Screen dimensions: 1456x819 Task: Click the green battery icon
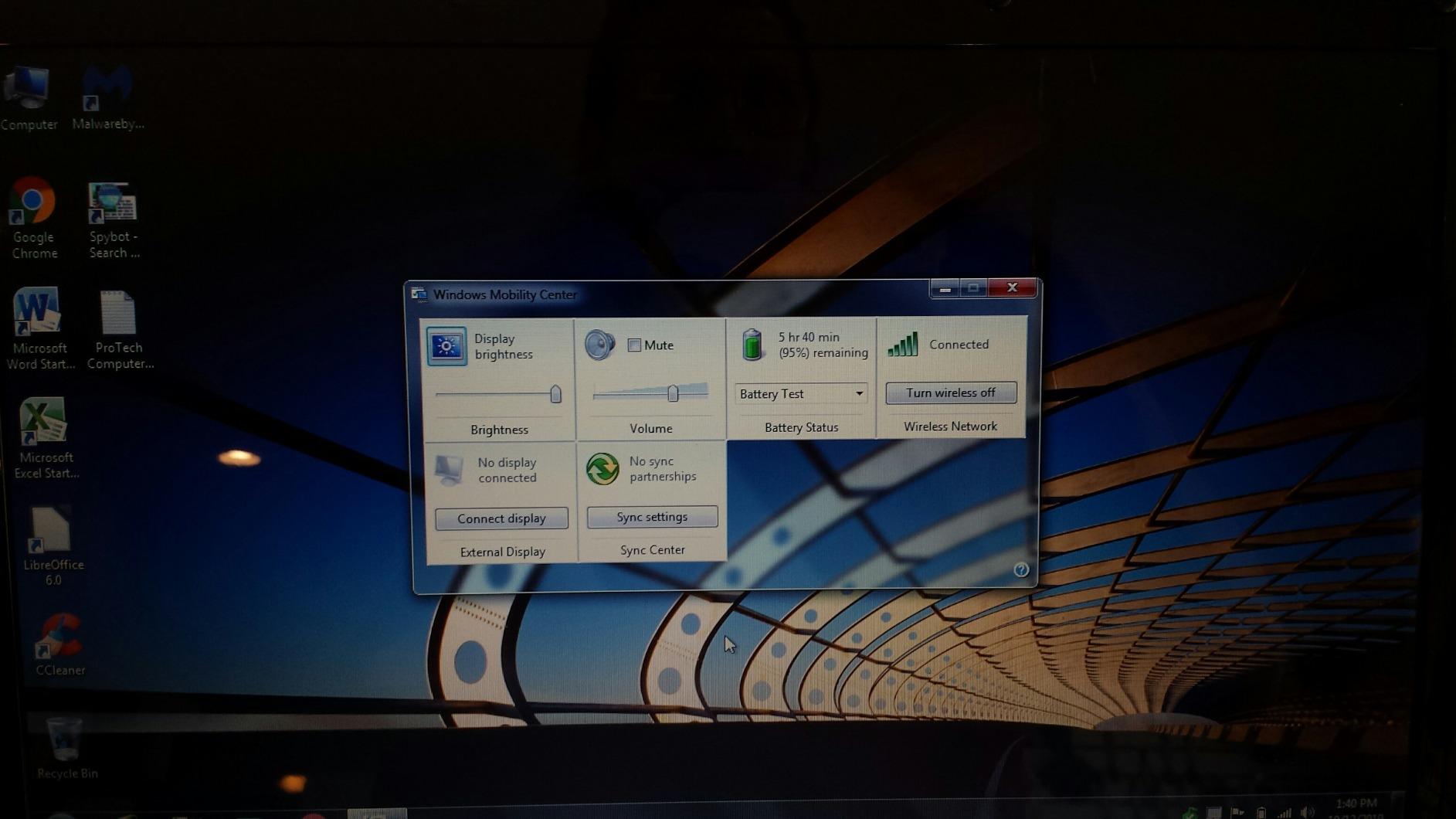752,345
